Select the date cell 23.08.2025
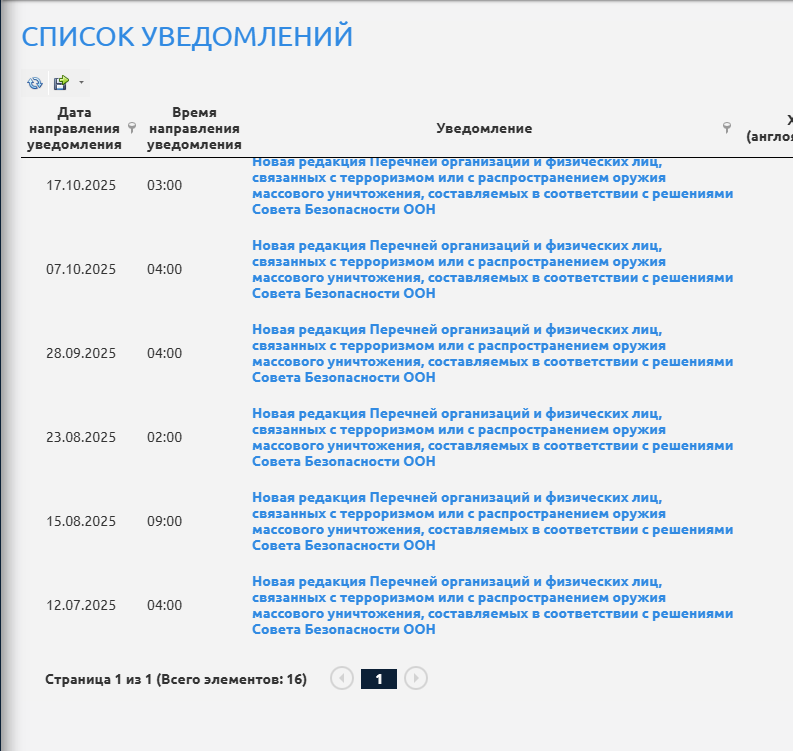Screen dimensions: 793x751 [81, 437]
